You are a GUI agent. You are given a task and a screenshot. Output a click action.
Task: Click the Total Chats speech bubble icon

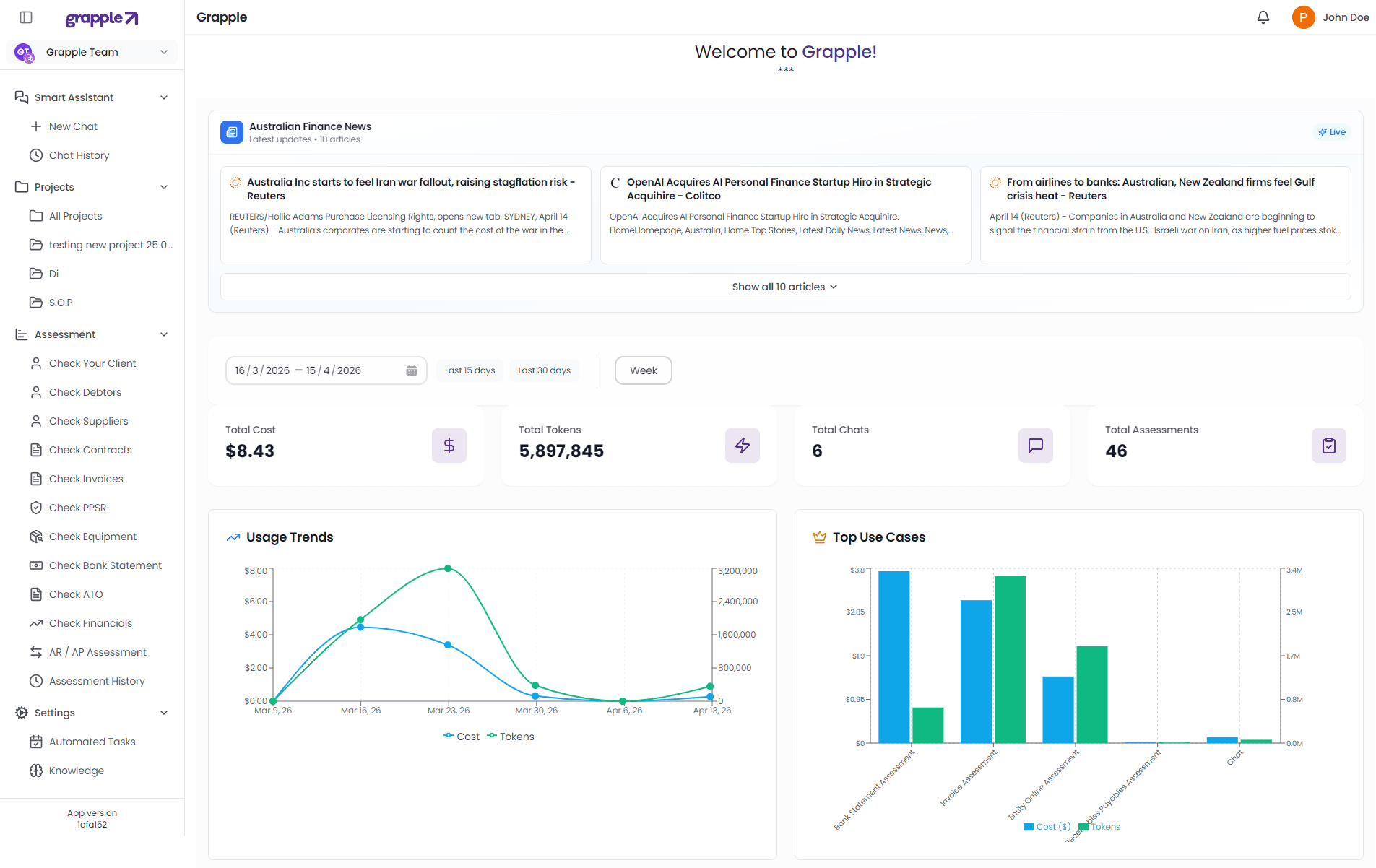pyautogui.click(x=1035, y=446)
